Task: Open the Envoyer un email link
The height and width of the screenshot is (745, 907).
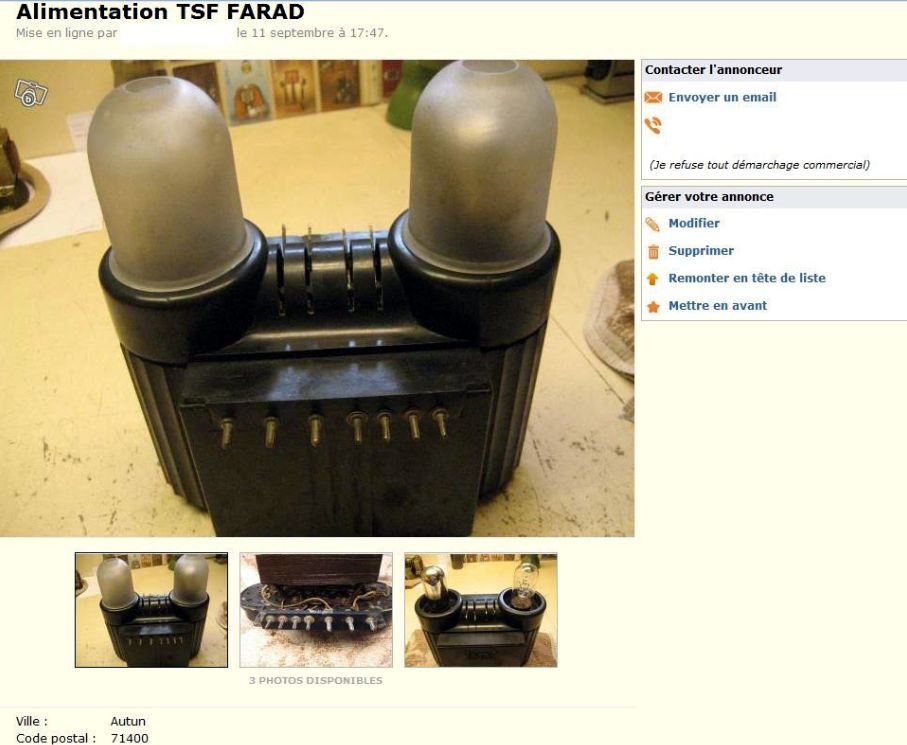Action: (722, 97)
